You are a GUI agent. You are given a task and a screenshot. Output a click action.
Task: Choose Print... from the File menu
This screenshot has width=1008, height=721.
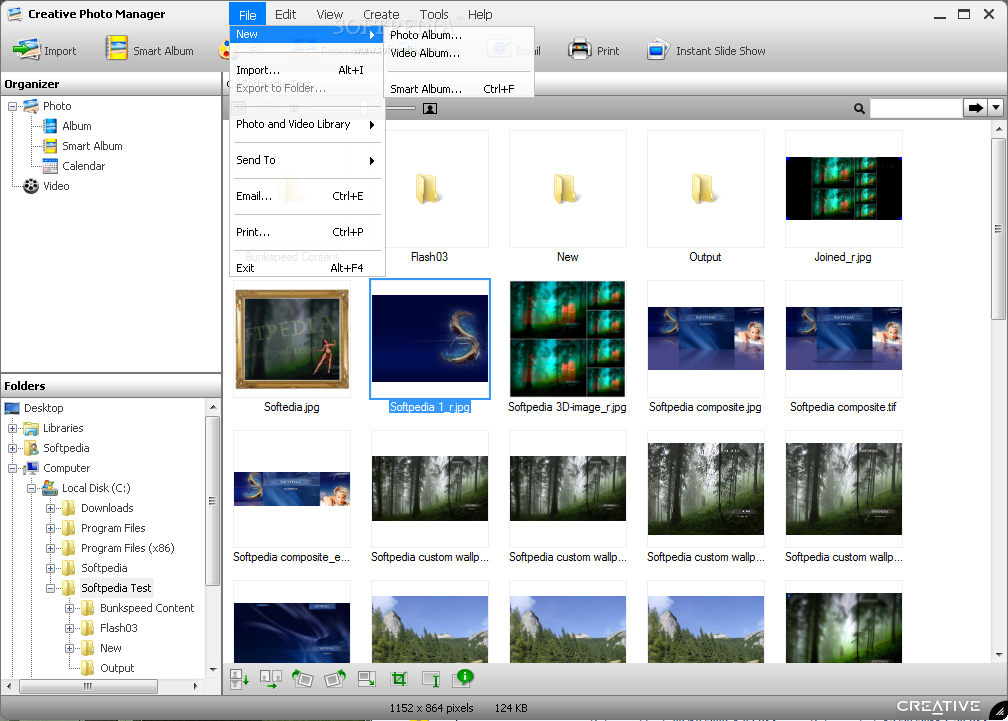tap(307, 232)
